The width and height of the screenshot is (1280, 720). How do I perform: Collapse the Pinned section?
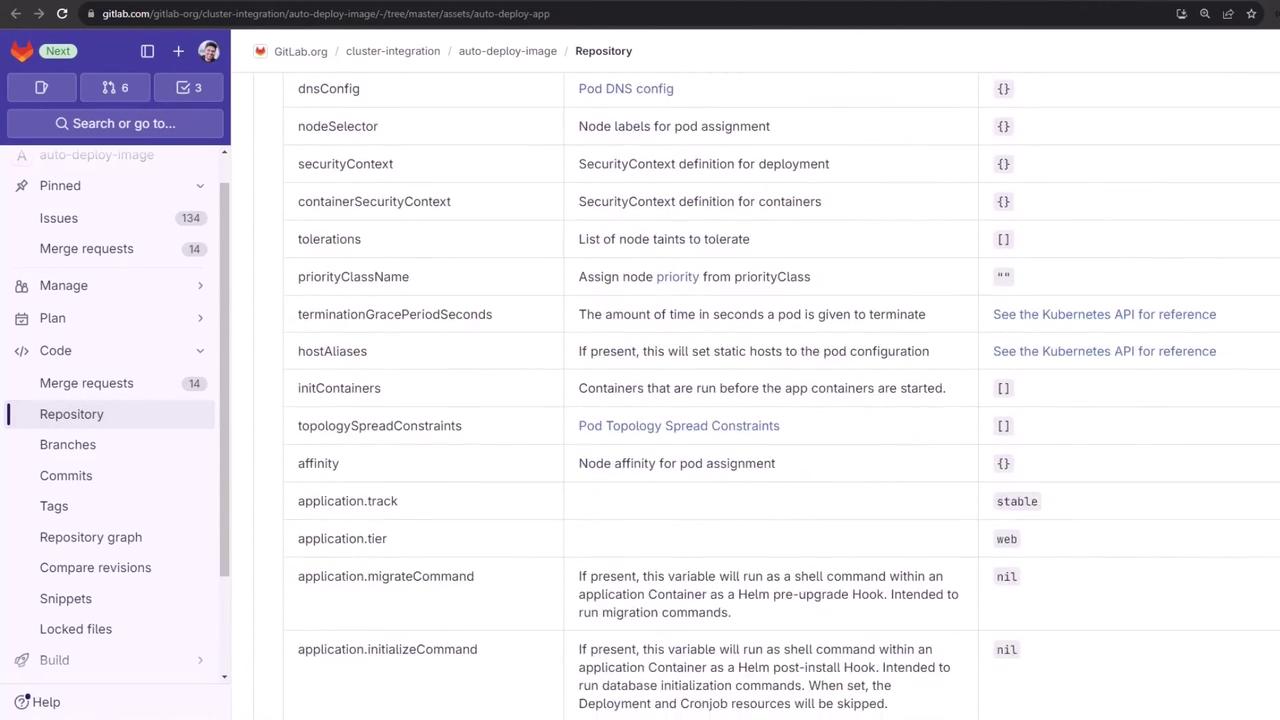200,186
